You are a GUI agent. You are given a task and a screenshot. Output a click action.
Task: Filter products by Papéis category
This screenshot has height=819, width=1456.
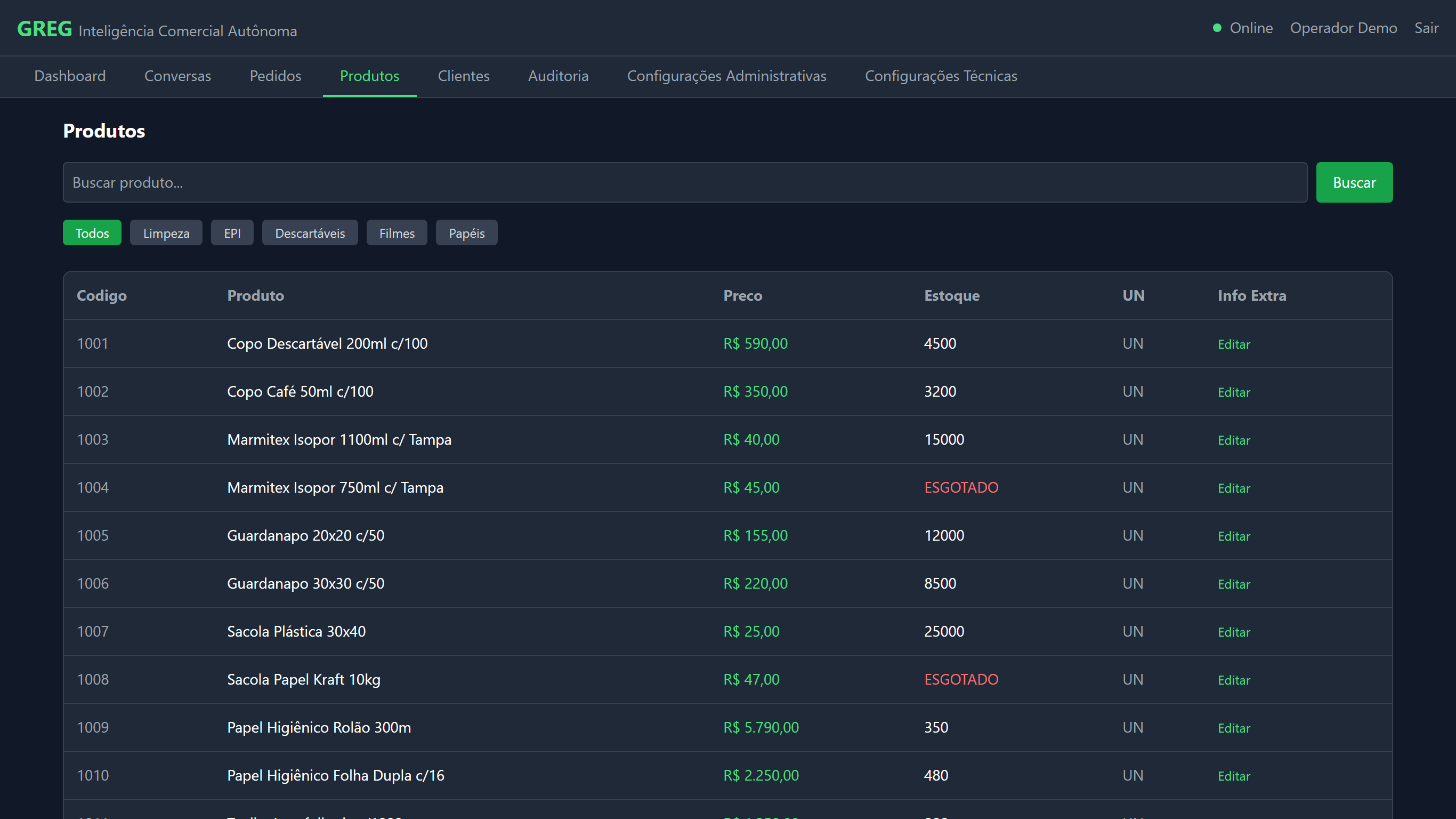[466, 233]
